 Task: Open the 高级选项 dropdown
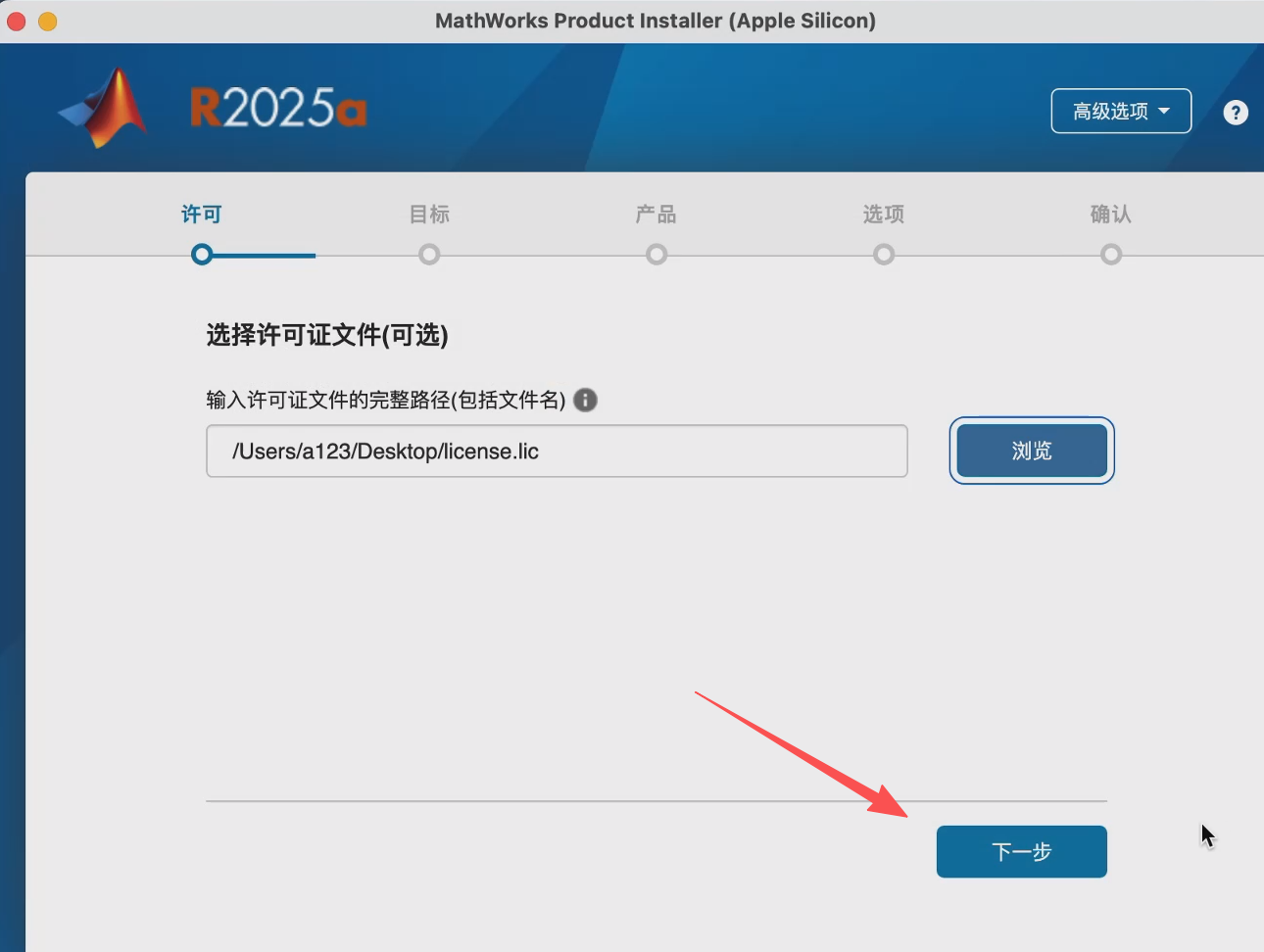pos(1121,111)
